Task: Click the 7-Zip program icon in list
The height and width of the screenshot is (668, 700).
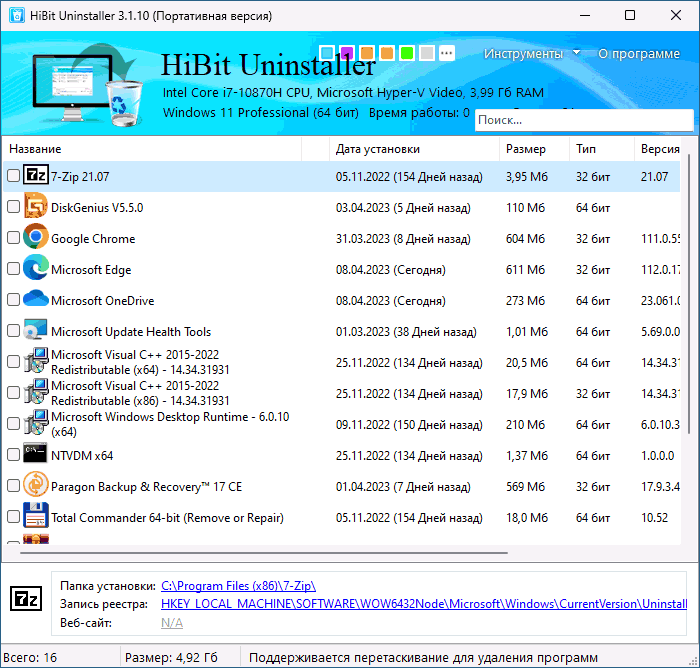Action: [x=36, y=175]
